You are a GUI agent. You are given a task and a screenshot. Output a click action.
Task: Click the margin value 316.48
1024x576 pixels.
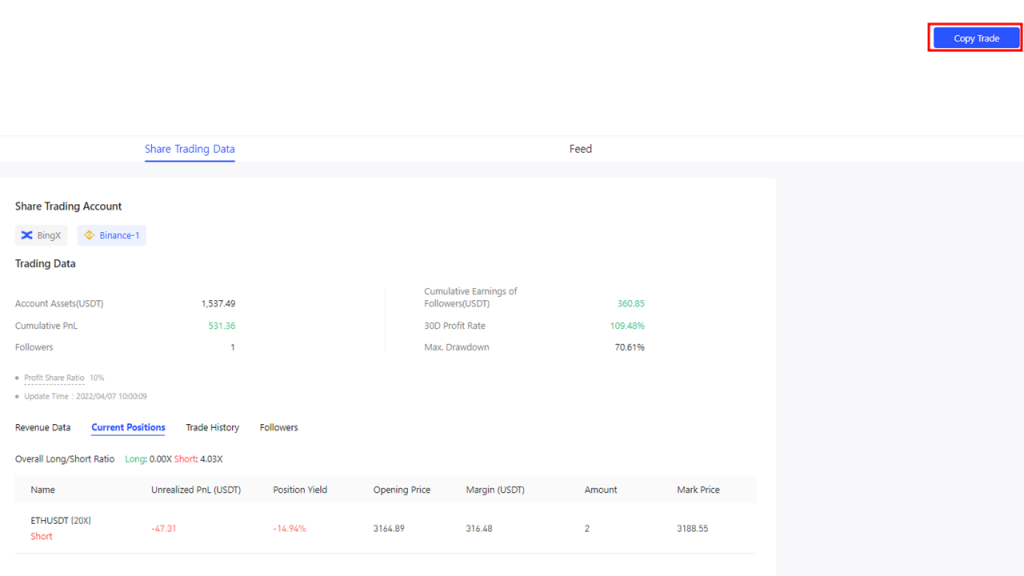pyautogui.click(x=479, y=528)
